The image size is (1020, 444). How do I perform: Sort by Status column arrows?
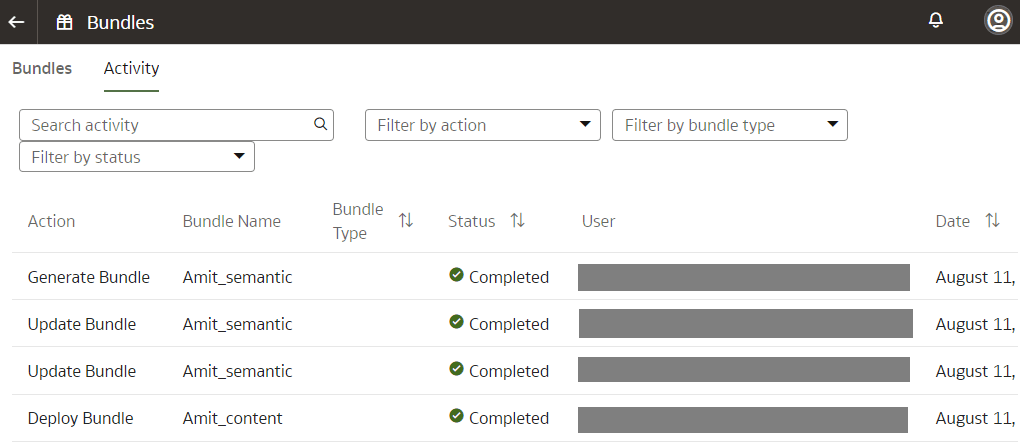[518, 221]
